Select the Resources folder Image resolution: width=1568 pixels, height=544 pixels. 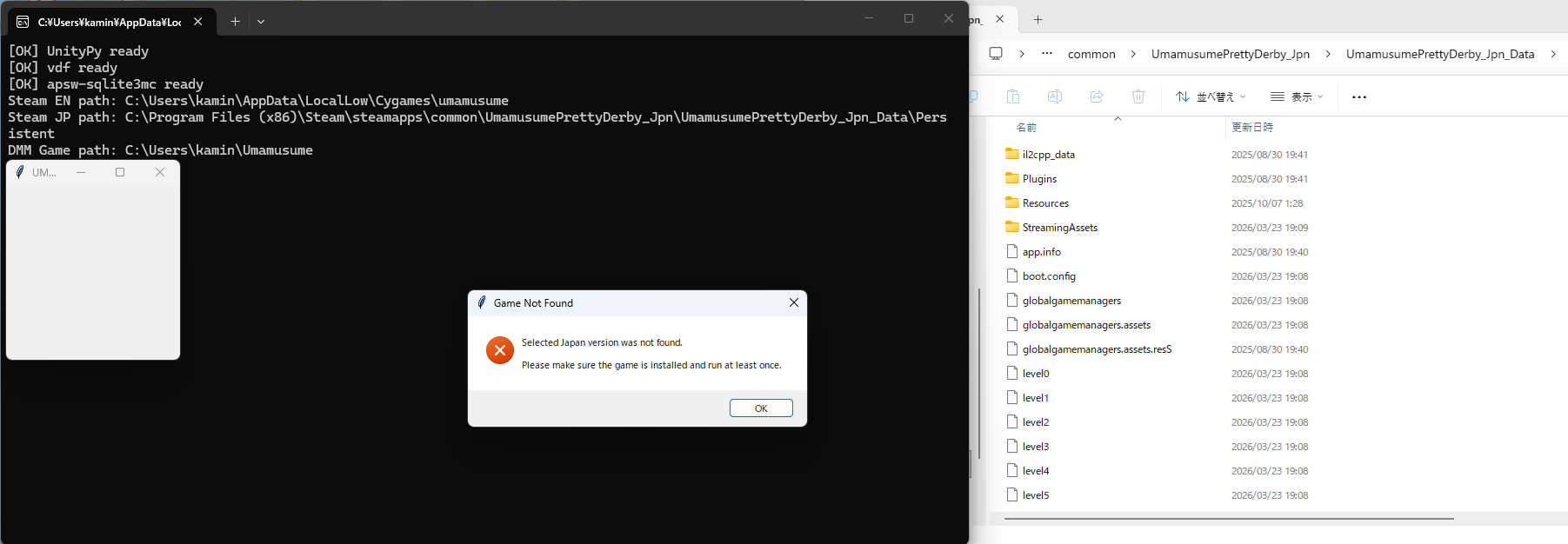[1045, 203]
